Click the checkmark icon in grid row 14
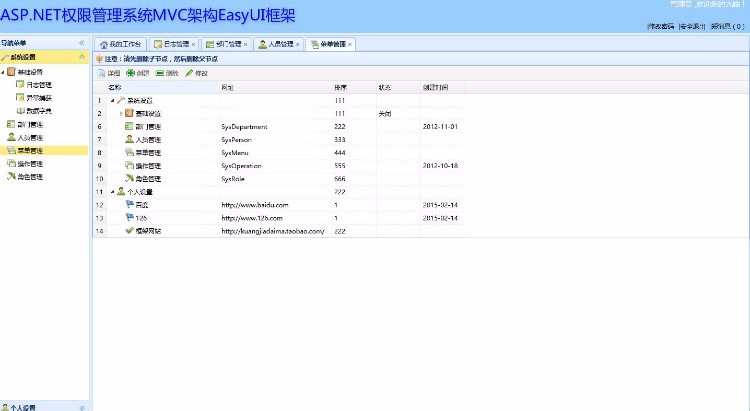 click(x=129, y=230)
